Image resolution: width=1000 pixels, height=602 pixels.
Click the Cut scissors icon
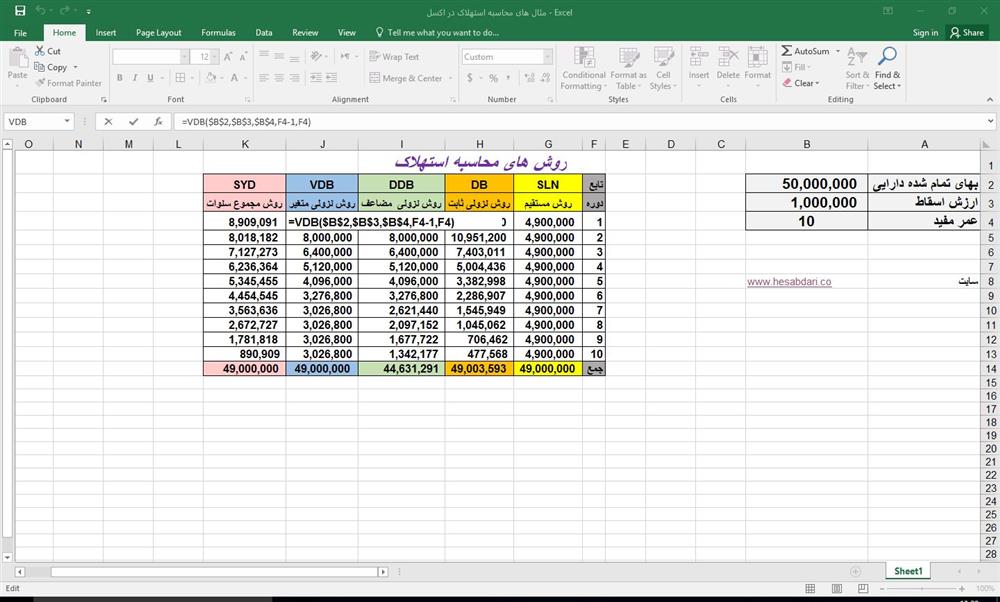(40, 51)
